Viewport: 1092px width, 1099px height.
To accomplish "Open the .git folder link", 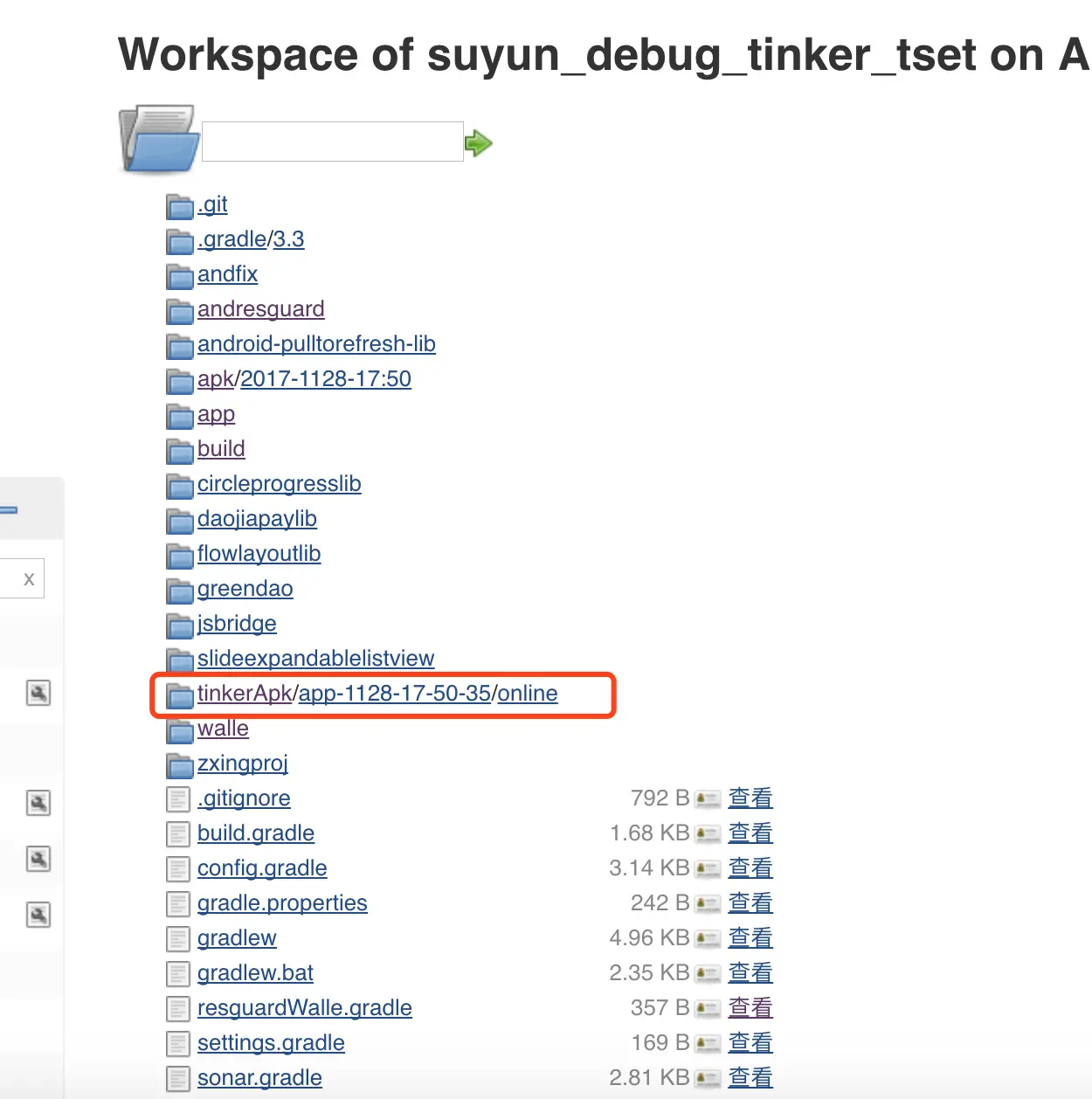I will (212, 204).
